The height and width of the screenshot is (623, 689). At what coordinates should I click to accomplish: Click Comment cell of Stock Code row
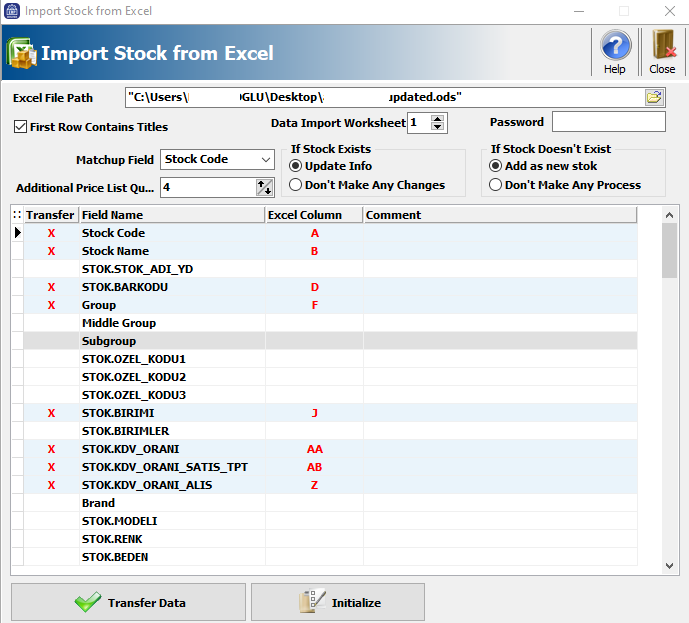click(x=500, y=233)
